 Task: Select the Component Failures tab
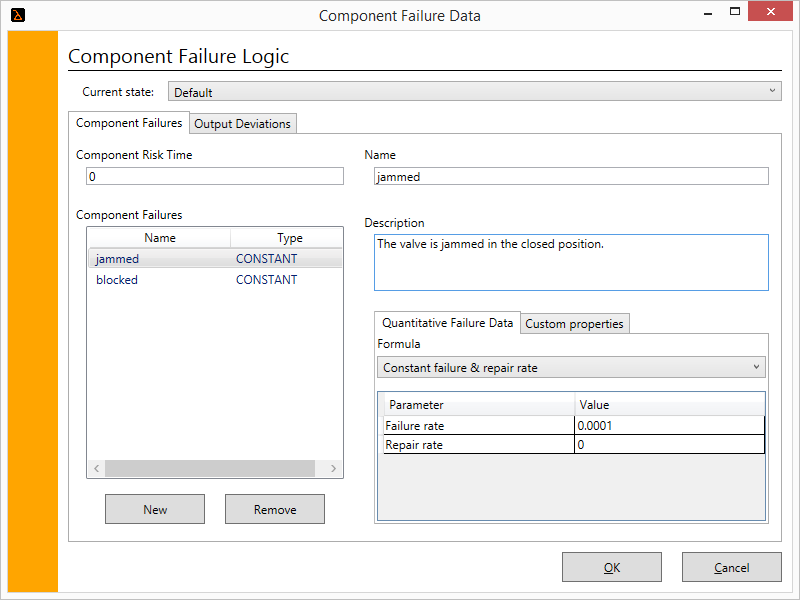click(129, 123)
